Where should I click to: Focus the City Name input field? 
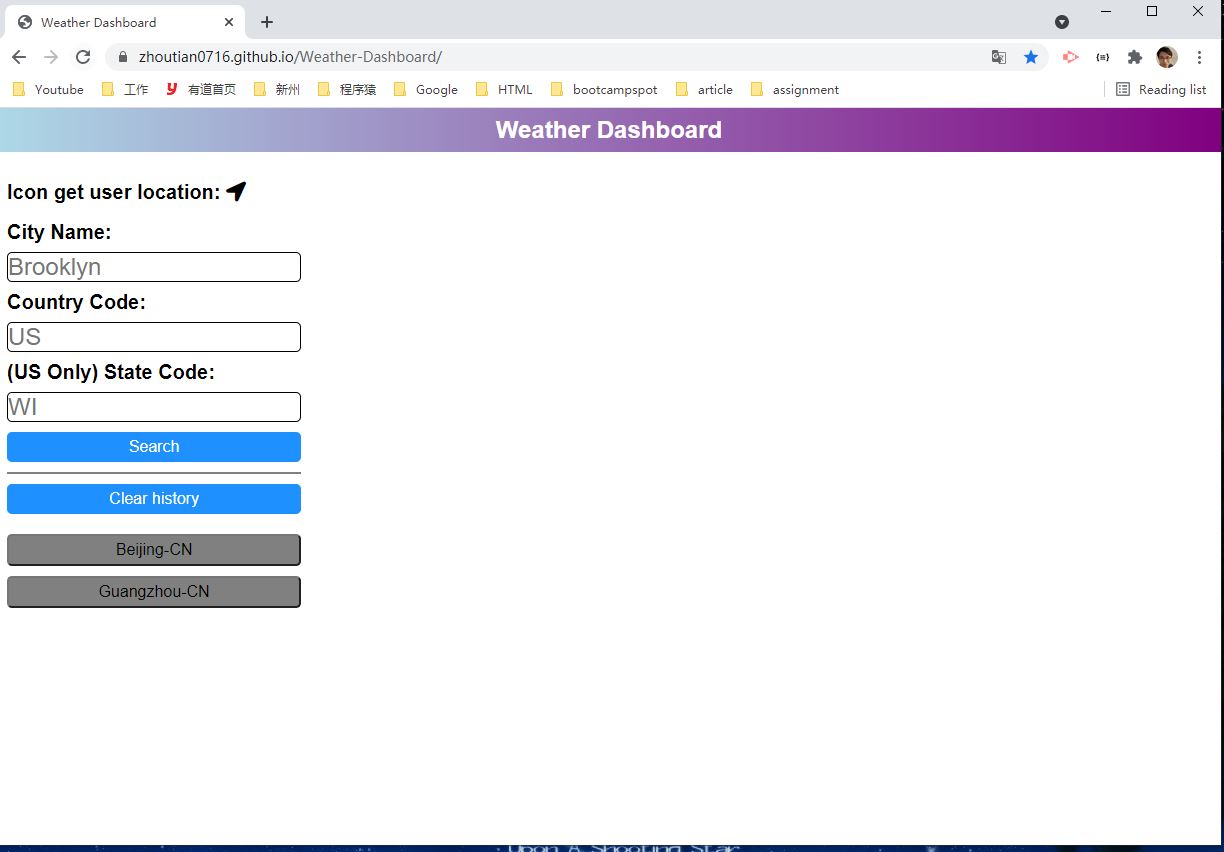(154, 267)
